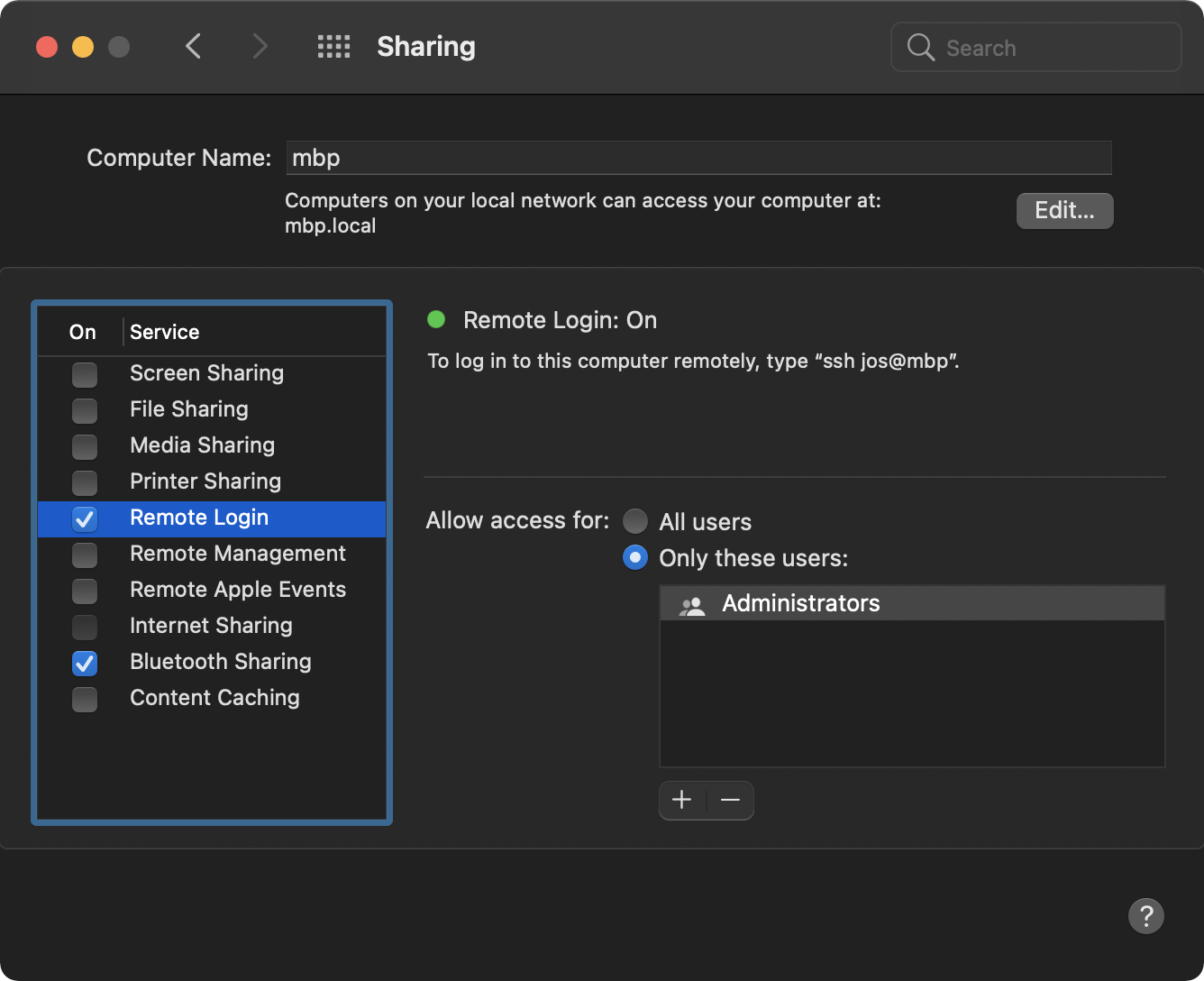This screenshot has height=981, width=1204.
Task: Select the Remote Apple Events service row
Action: (212, 590)
